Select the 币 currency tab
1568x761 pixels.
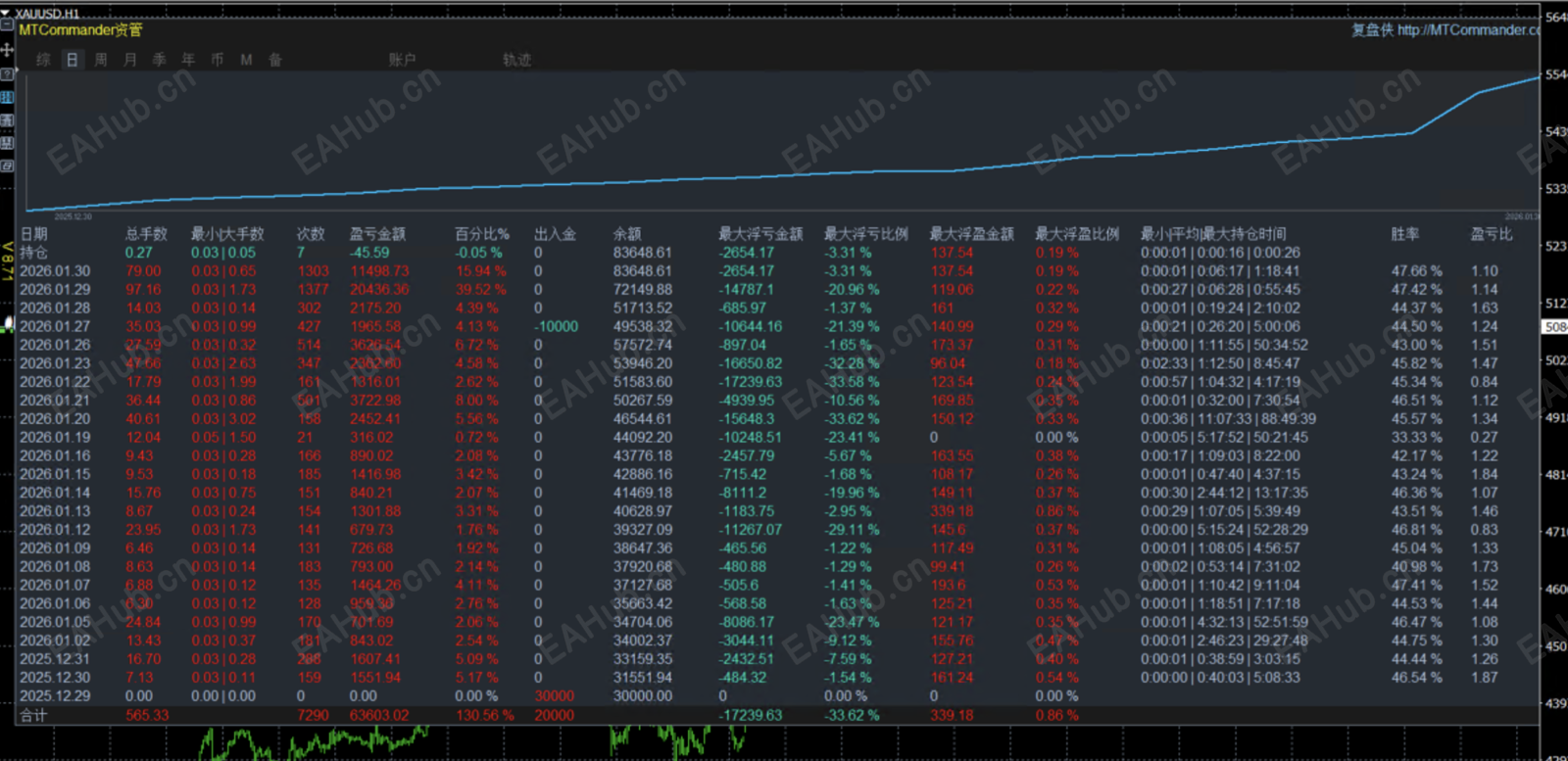[218, 60]
